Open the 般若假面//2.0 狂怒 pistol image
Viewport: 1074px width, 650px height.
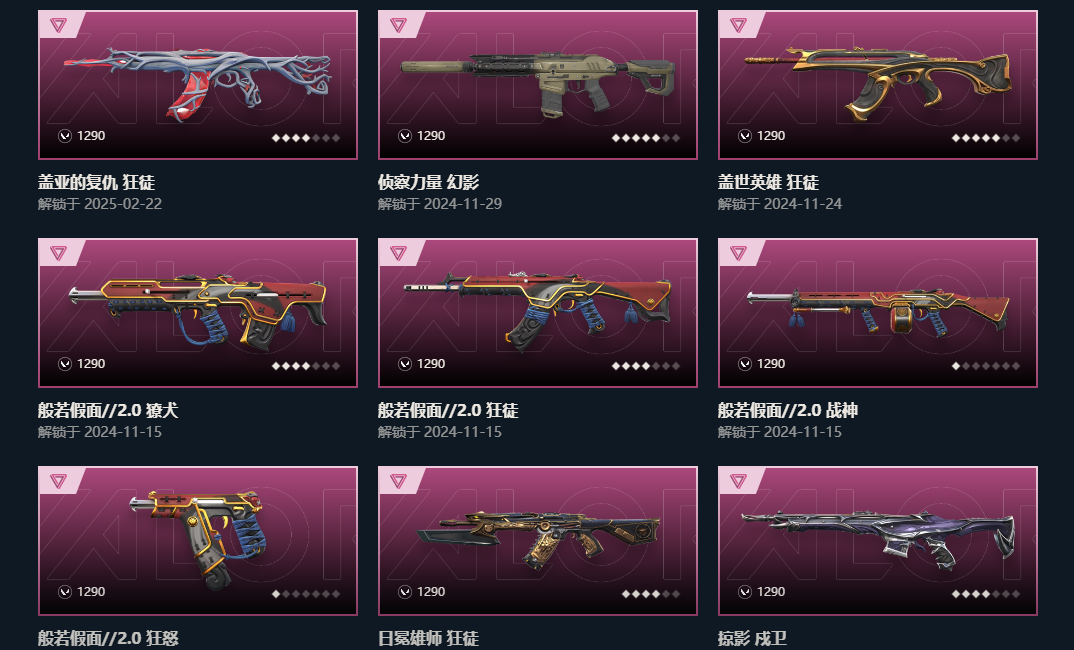(198, 540)
